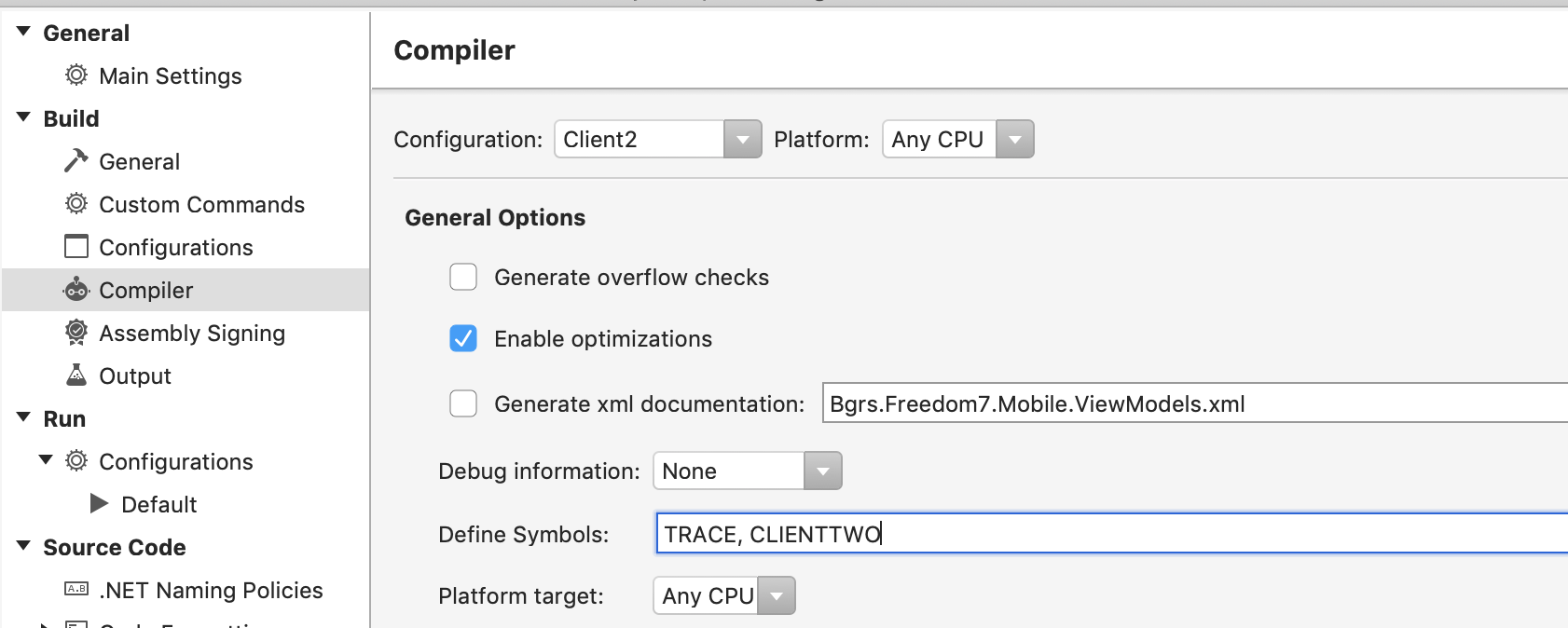Click the xml documentation filename field
This screenshot has width=1568, height=628.
pos(1193,403)
